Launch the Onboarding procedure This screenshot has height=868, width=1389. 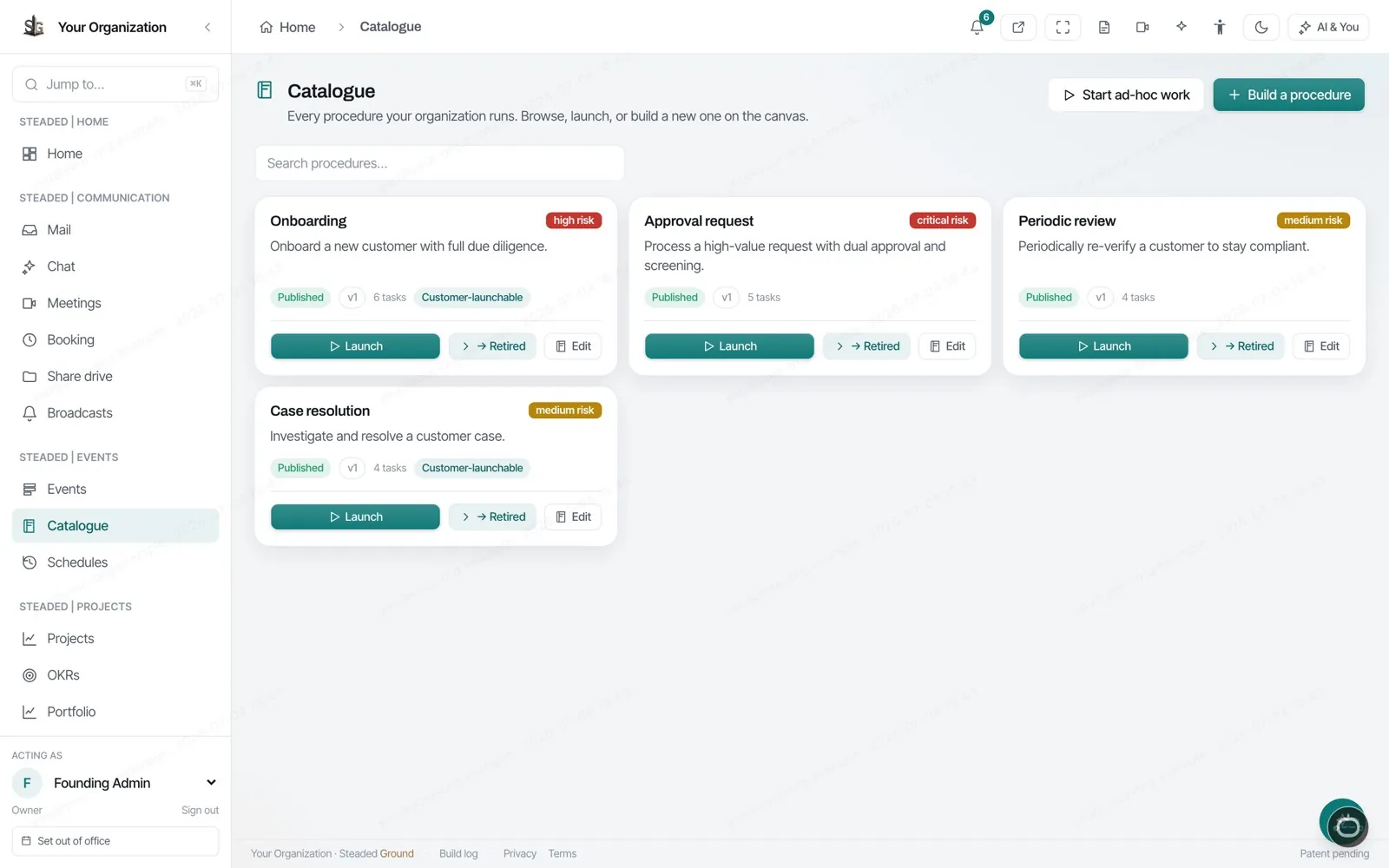pyautogui.click(x=355, y=346)
